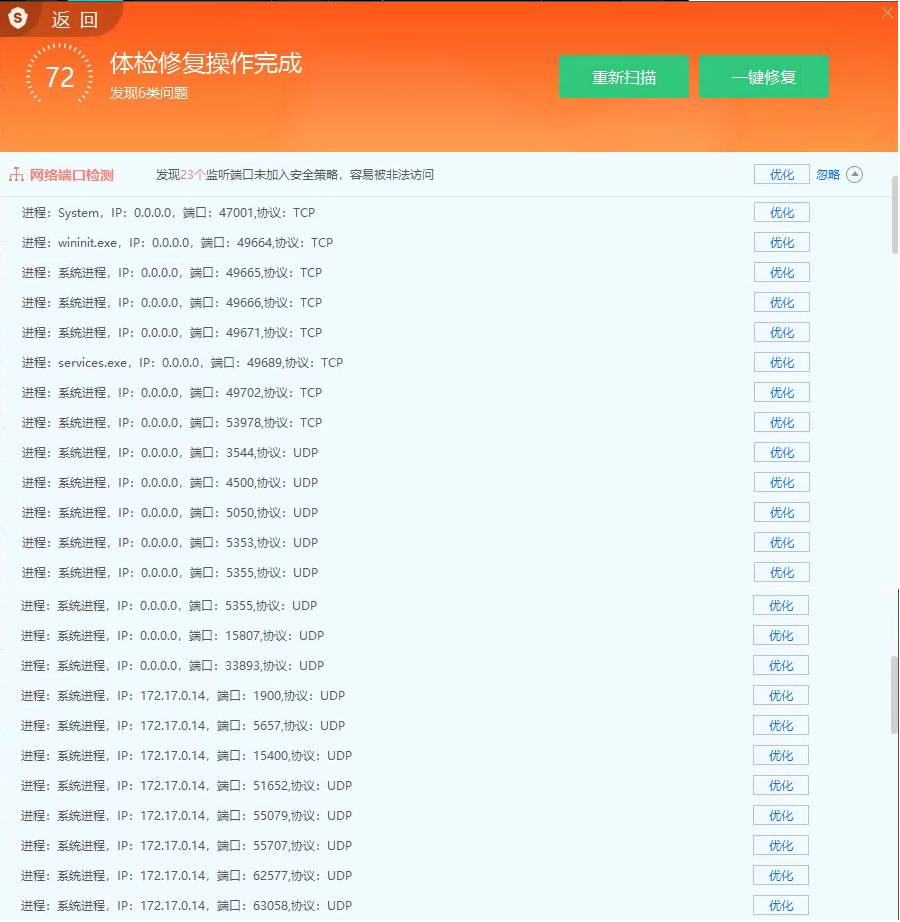The image size is (900, 922).
Task: Click the 网络端口检测 network icon
Action: (x=16, y=175)
